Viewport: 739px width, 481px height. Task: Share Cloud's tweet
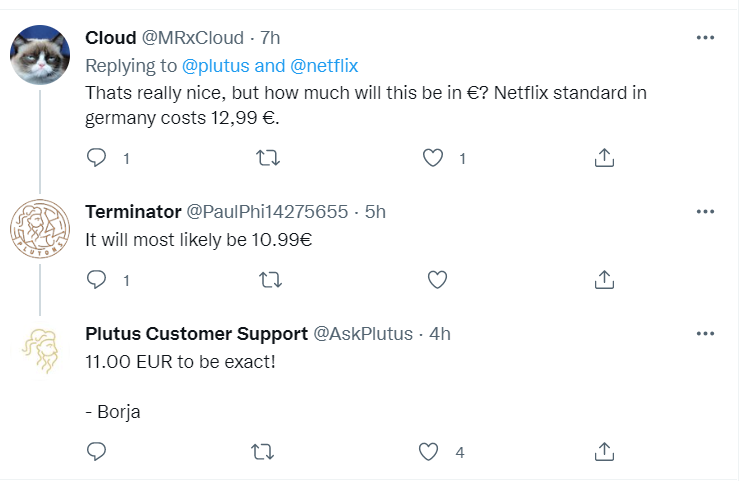click(x=604, y=158)
